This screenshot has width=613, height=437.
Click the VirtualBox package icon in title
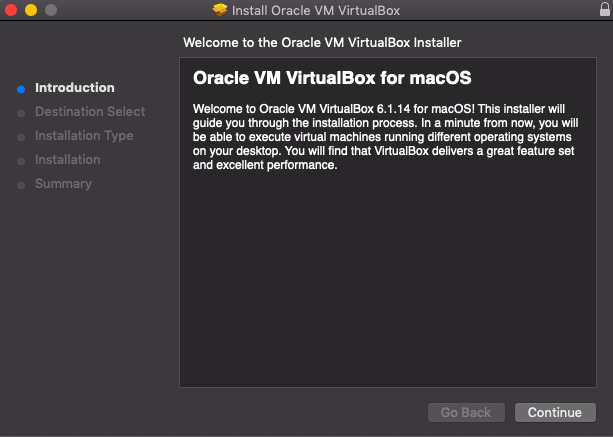[220, 10]
